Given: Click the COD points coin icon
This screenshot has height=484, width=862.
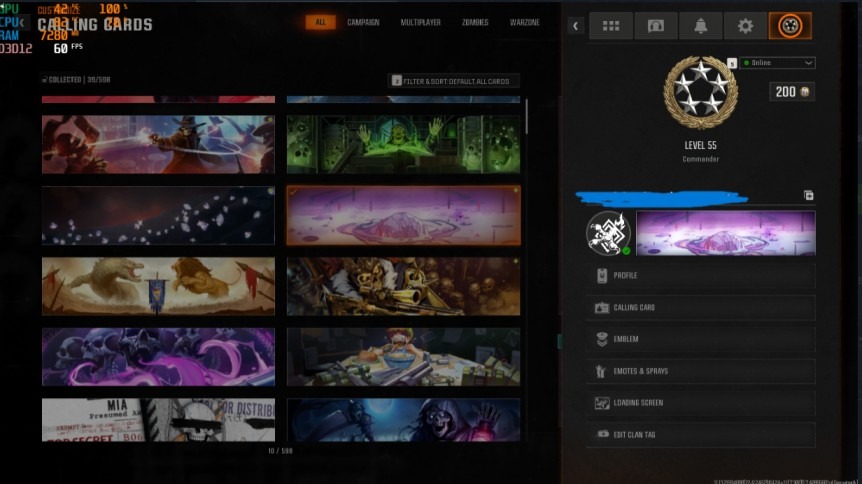Looking at the screenshot, I should 805,92.
